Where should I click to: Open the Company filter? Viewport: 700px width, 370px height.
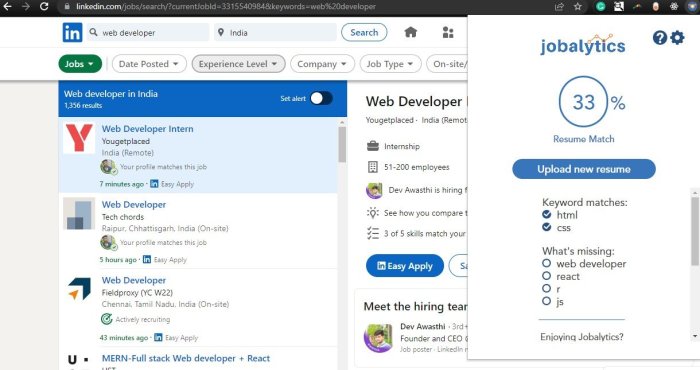coord(322,64)
